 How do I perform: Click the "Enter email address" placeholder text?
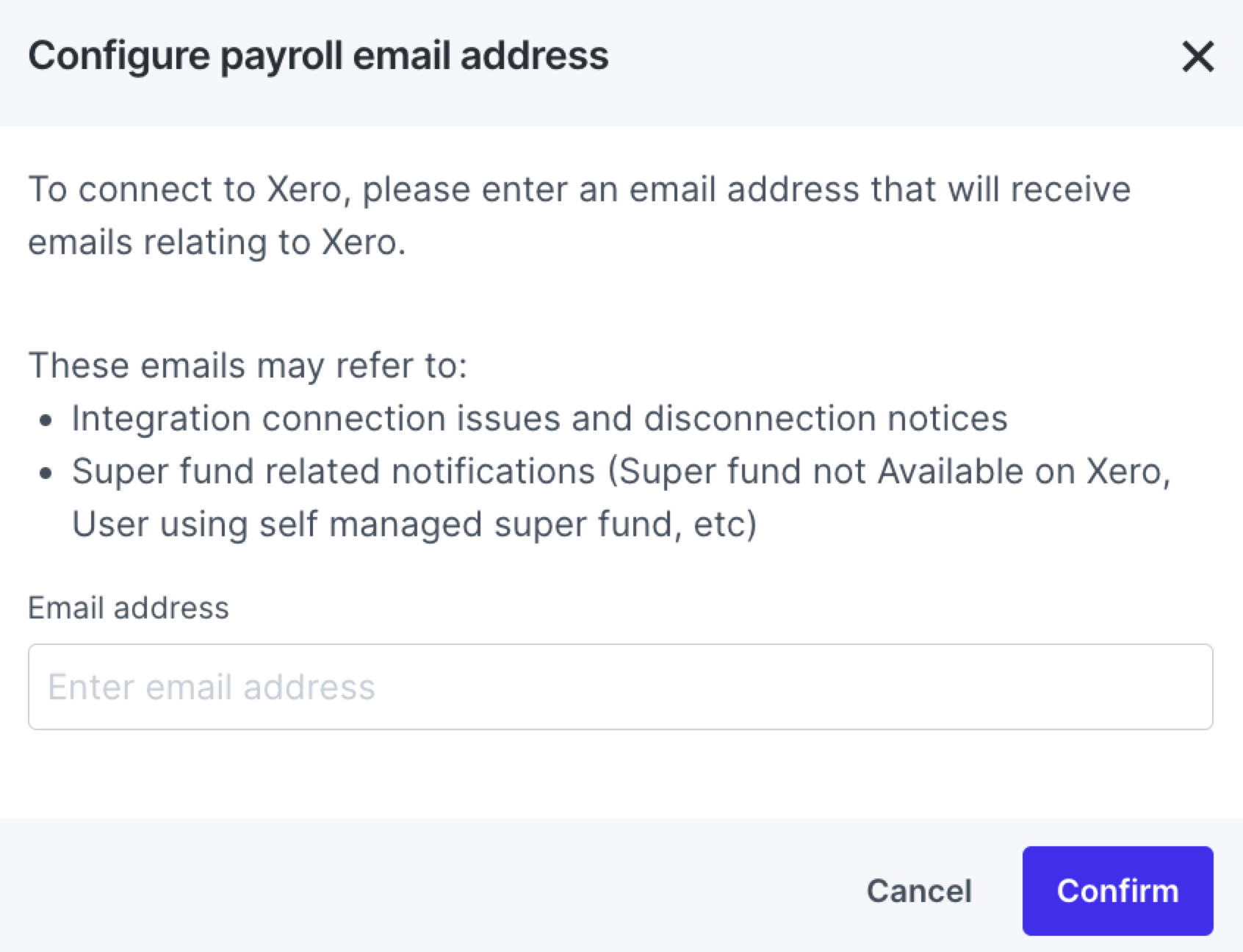click(212, 687)
